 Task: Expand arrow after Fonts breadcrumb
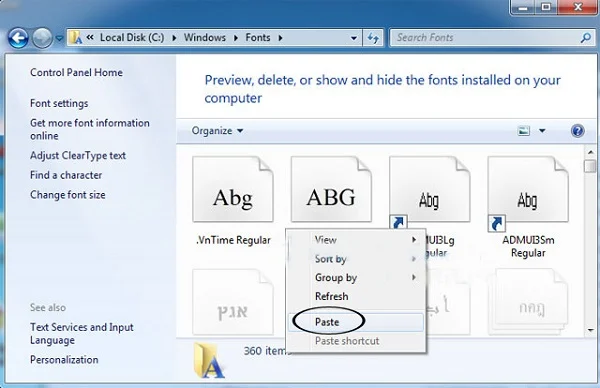(280, 38)
